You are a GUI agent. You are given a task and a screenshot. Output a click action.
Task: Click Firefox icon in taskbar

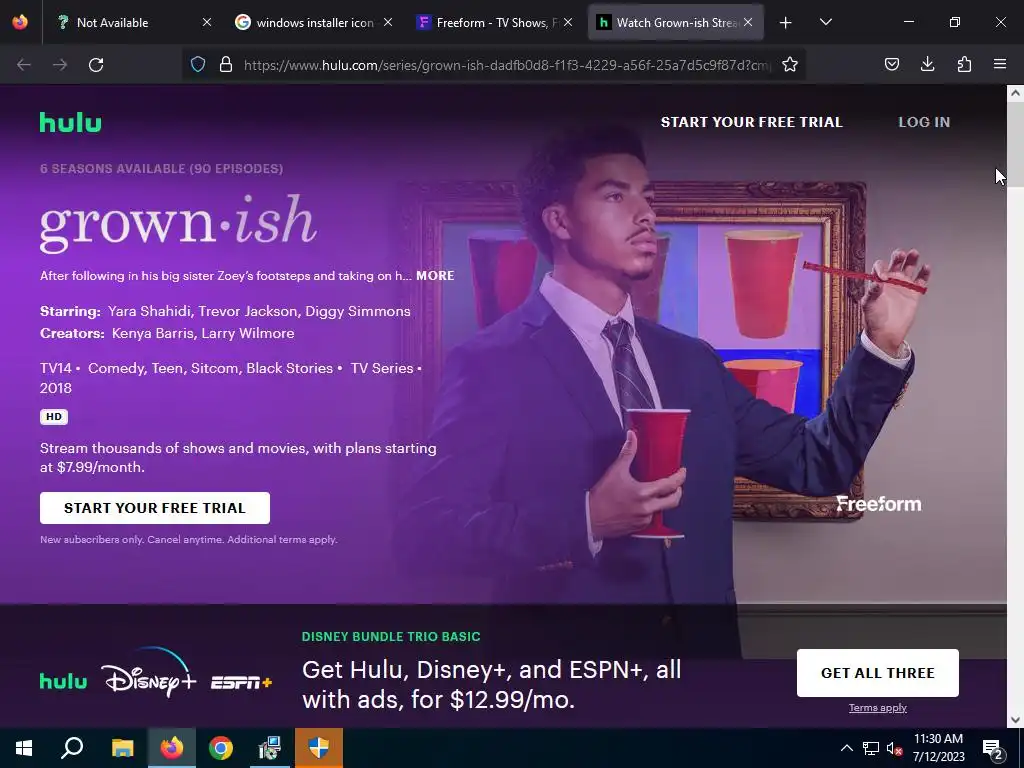click(171, 748)
